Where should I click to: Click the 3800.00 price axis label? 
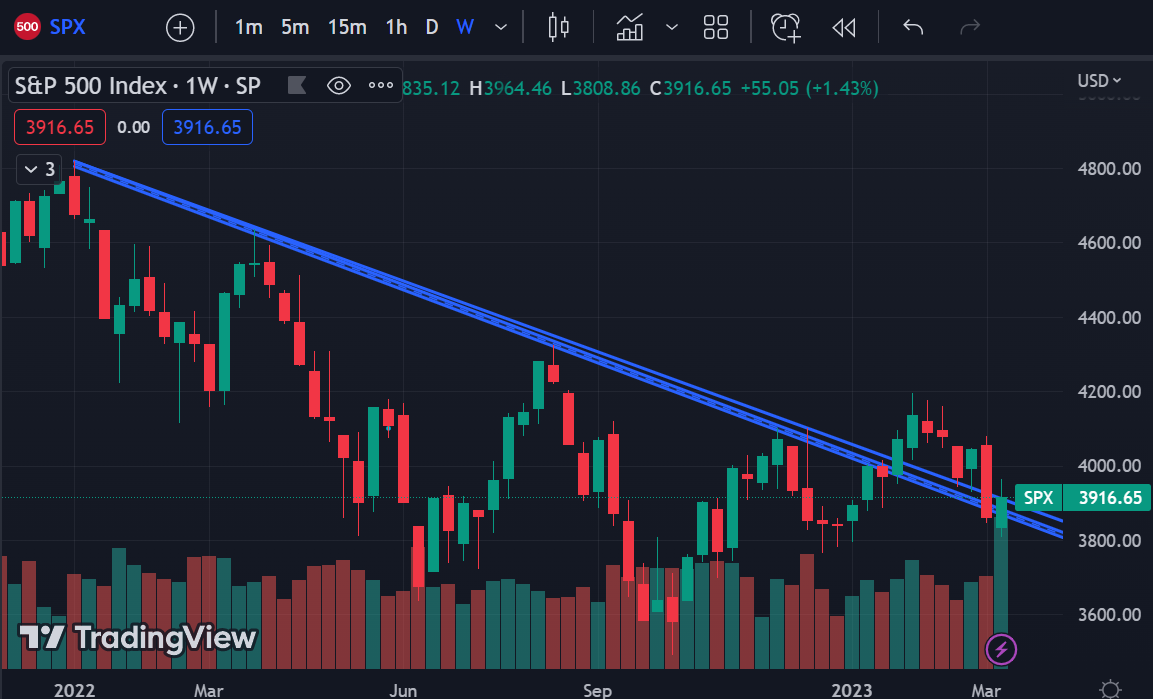pyautogui.click(x=1109, y=540)
